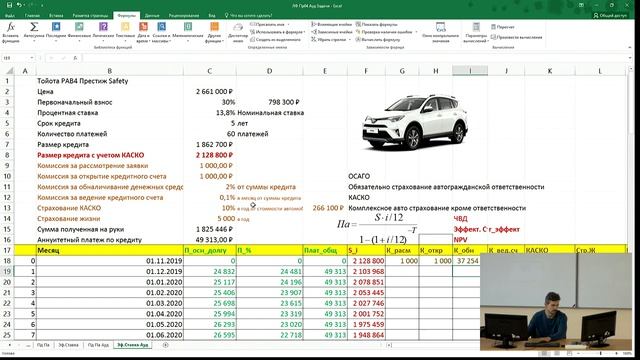Click Create from Selection
The height and width of the screenshot is (360, 640).
coord(276,40)
